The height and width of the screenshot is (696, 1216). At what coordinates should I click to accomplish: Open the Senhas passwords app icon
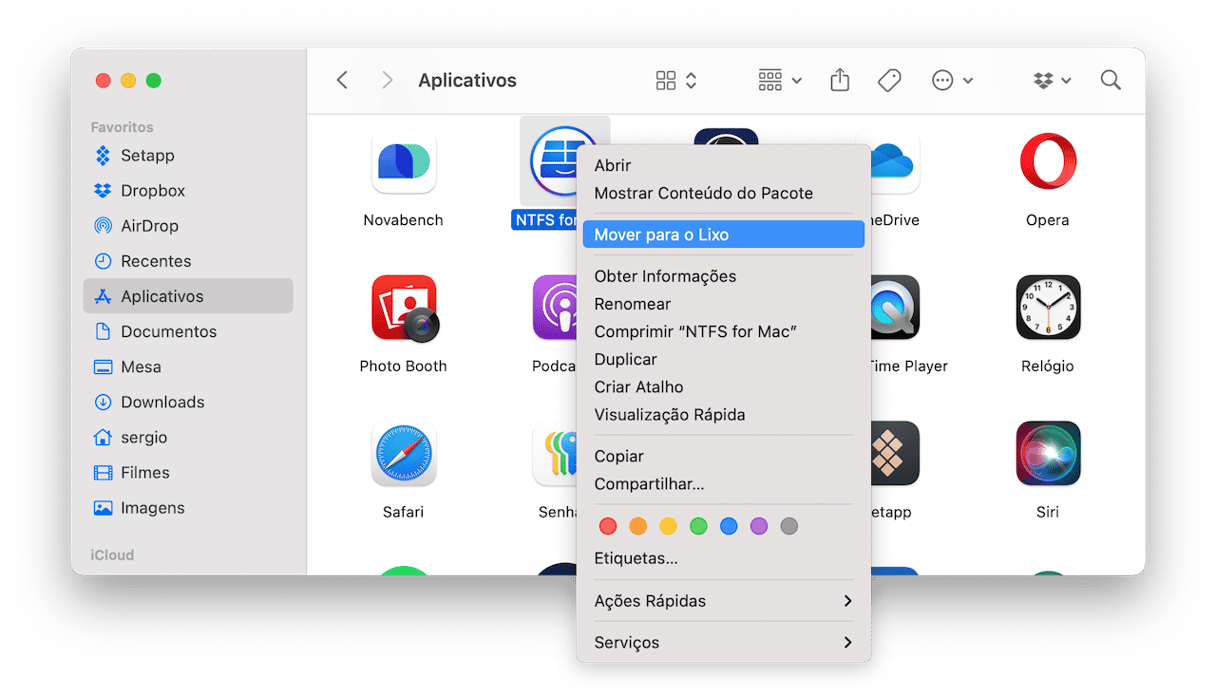coord(556,454)
